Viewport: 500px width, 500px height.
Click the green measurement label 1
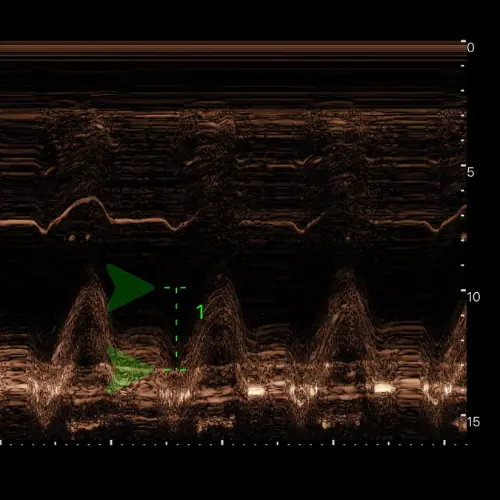click(x=200, y=312)
